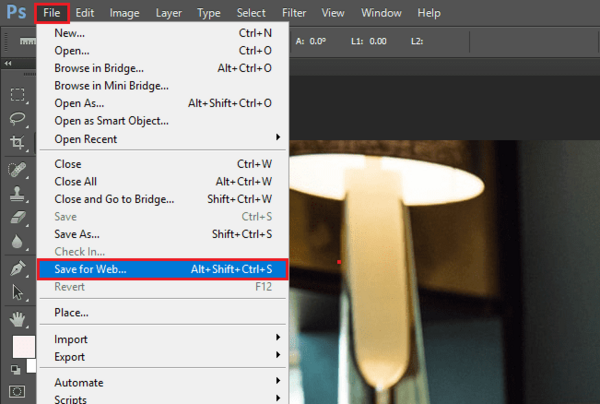Click the A: 0.0° angle readout
The height and width of the screenshot is (404, 600).
(311, 41)
